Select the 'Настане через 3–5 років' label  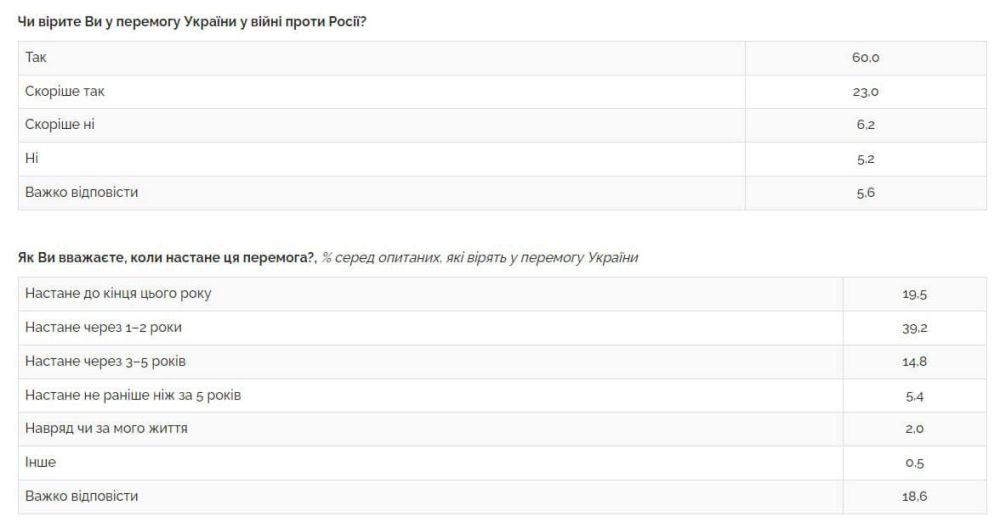point(105,361)
